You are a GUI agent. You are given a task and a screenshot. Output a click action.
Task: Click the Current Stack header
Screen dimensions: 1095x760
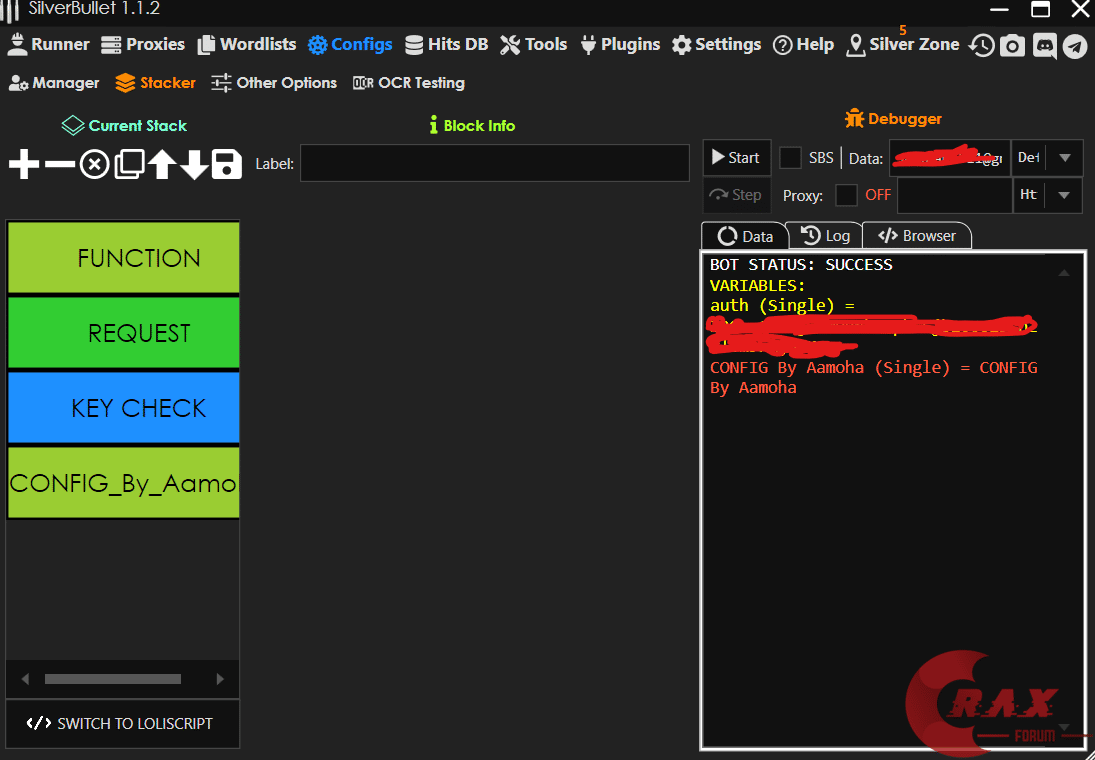[x=124, y=126]
